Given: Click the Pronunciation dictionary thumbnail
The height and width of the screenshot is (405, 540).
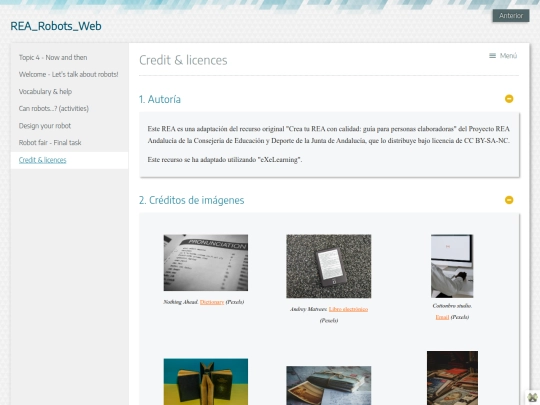Looking at the screenshot, I should (x=206, y=263).
